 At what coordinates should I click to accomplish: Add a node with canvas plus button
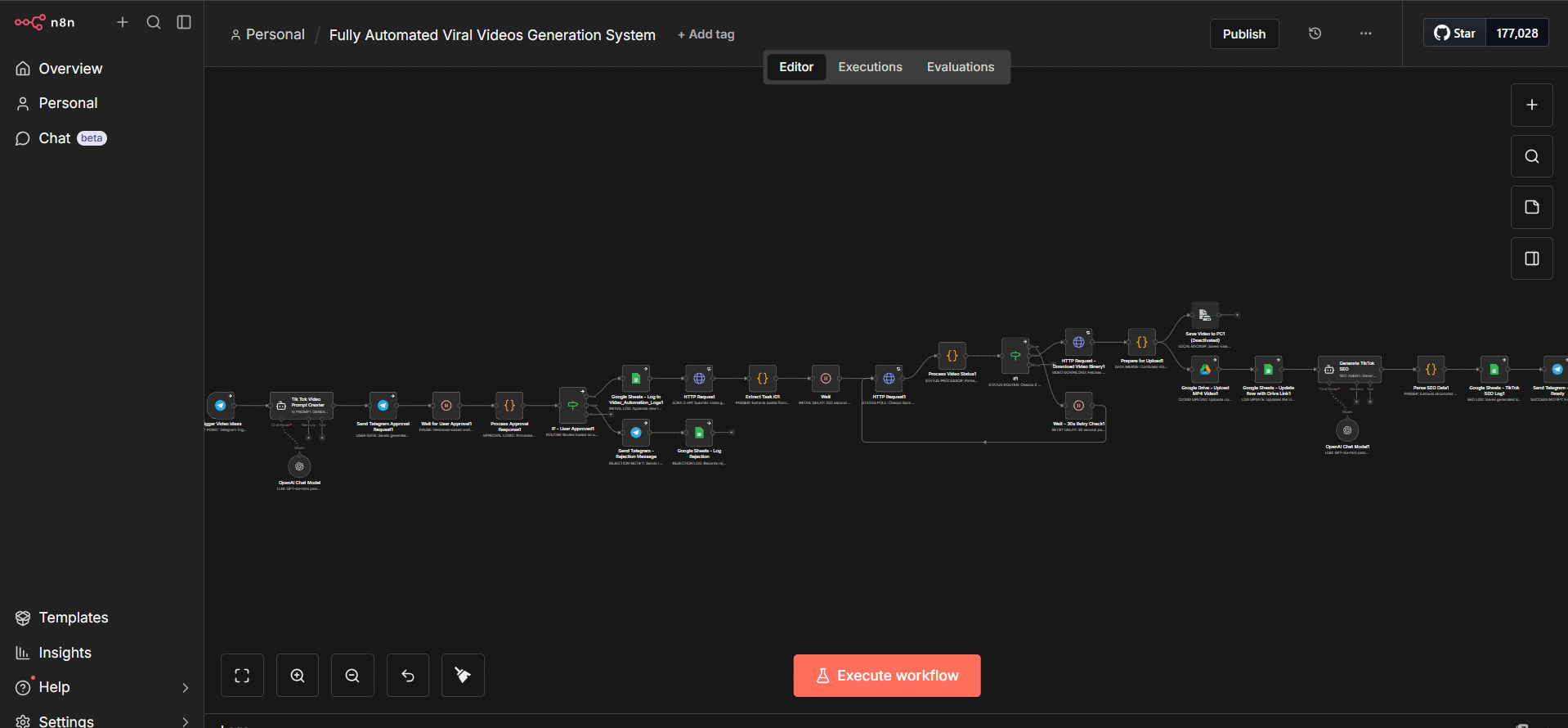pos(1532,105)
